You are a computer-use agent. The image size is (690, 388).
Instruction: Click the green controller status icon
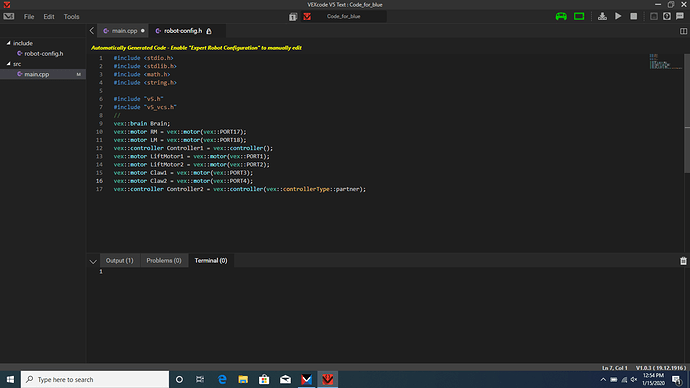pyautogui.click(x=561, y=17)
